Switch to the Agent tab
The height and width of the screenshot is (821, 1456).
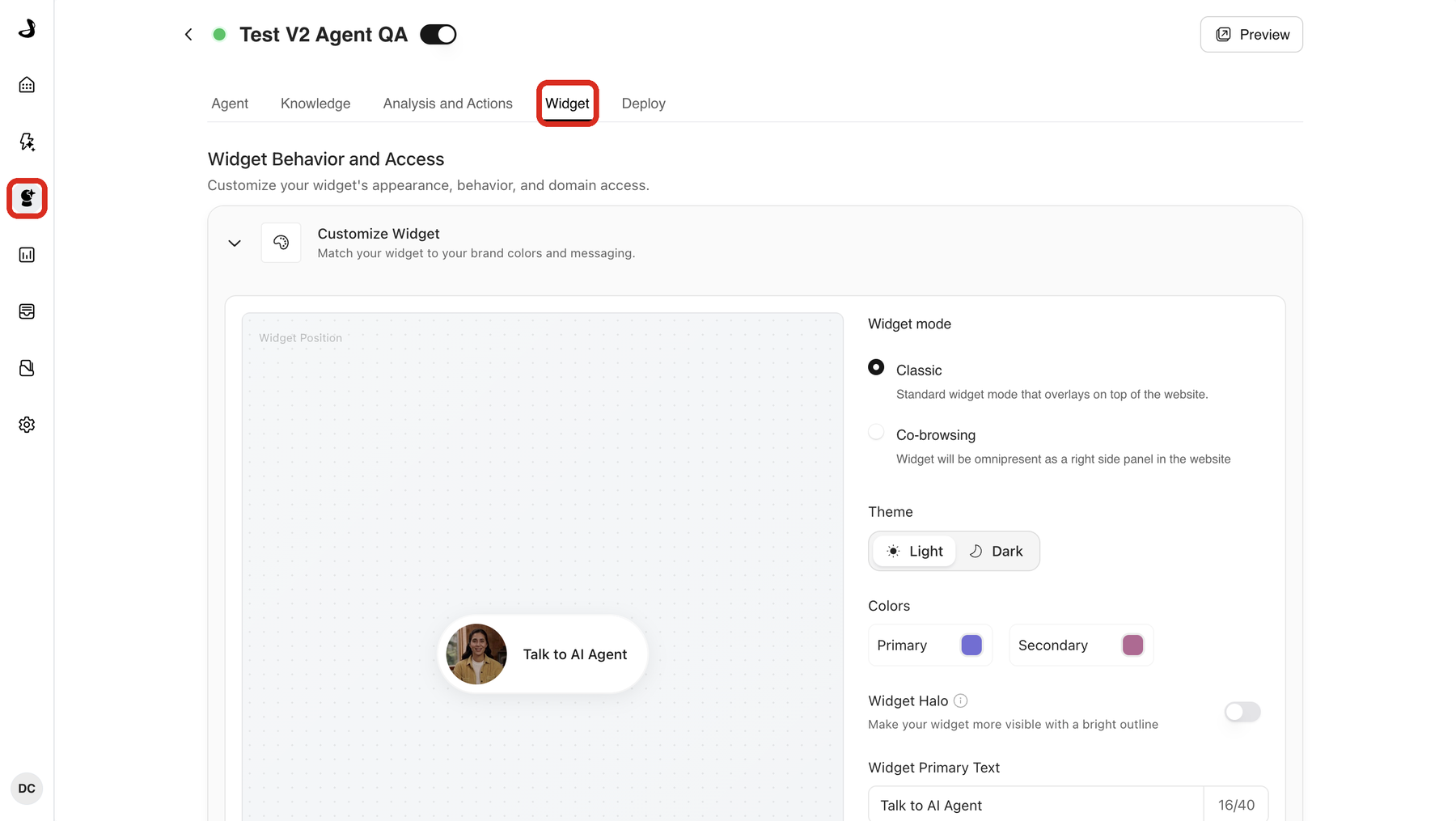coord(230,104)
